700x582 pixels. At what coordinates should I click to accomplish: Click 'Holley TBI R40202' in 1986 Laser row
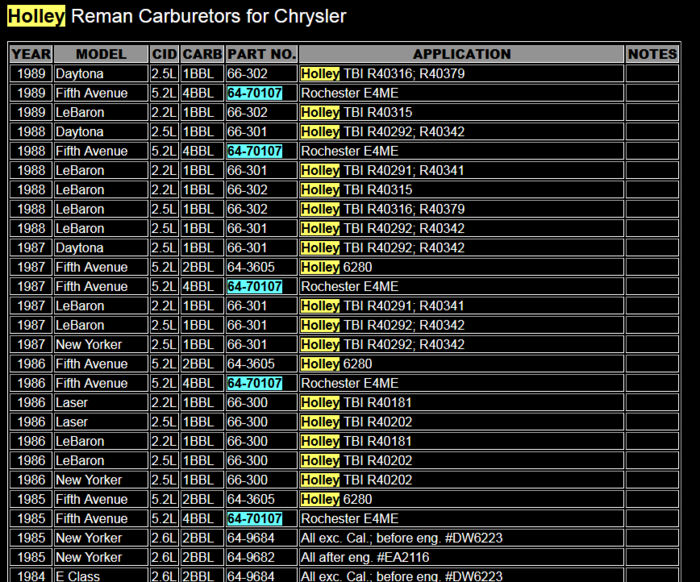tap(357, 422)
